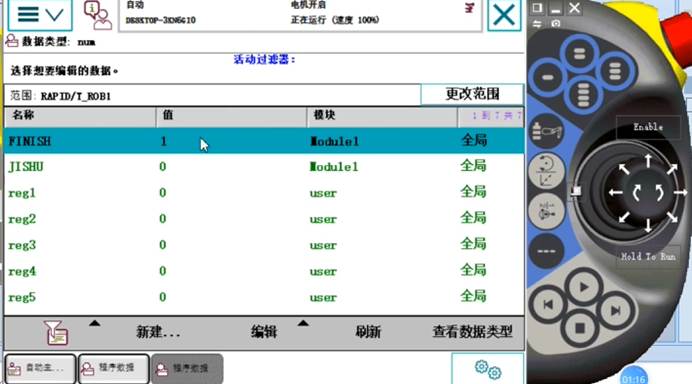692x384 pixels.
Task: Select the reg4 data row
Action: 264,271
